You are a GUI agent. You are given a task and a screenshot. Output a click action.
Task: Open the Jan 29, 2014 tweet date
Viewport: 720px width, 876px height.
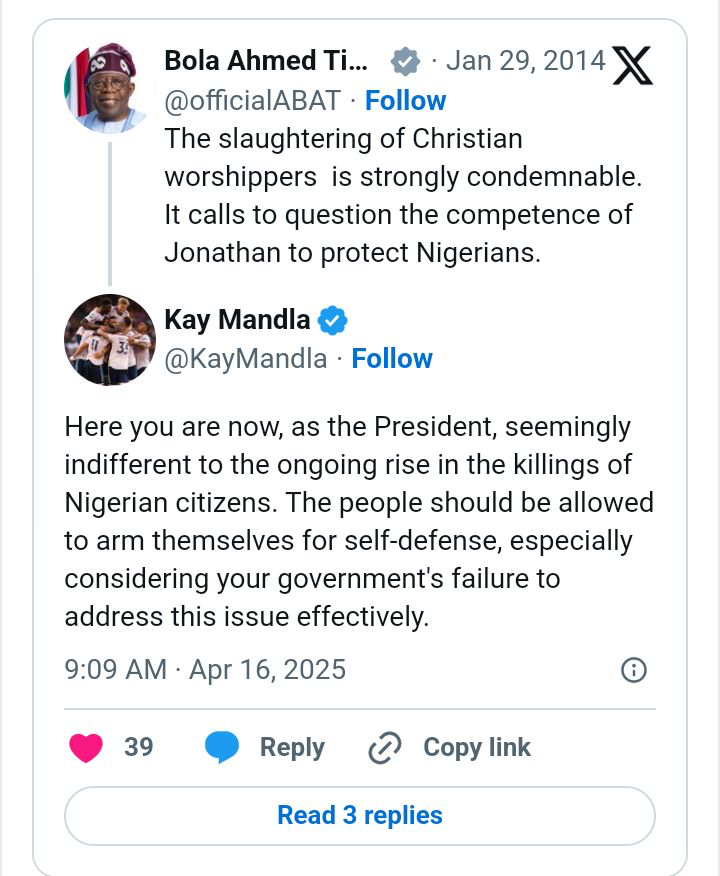click(526, 61)
